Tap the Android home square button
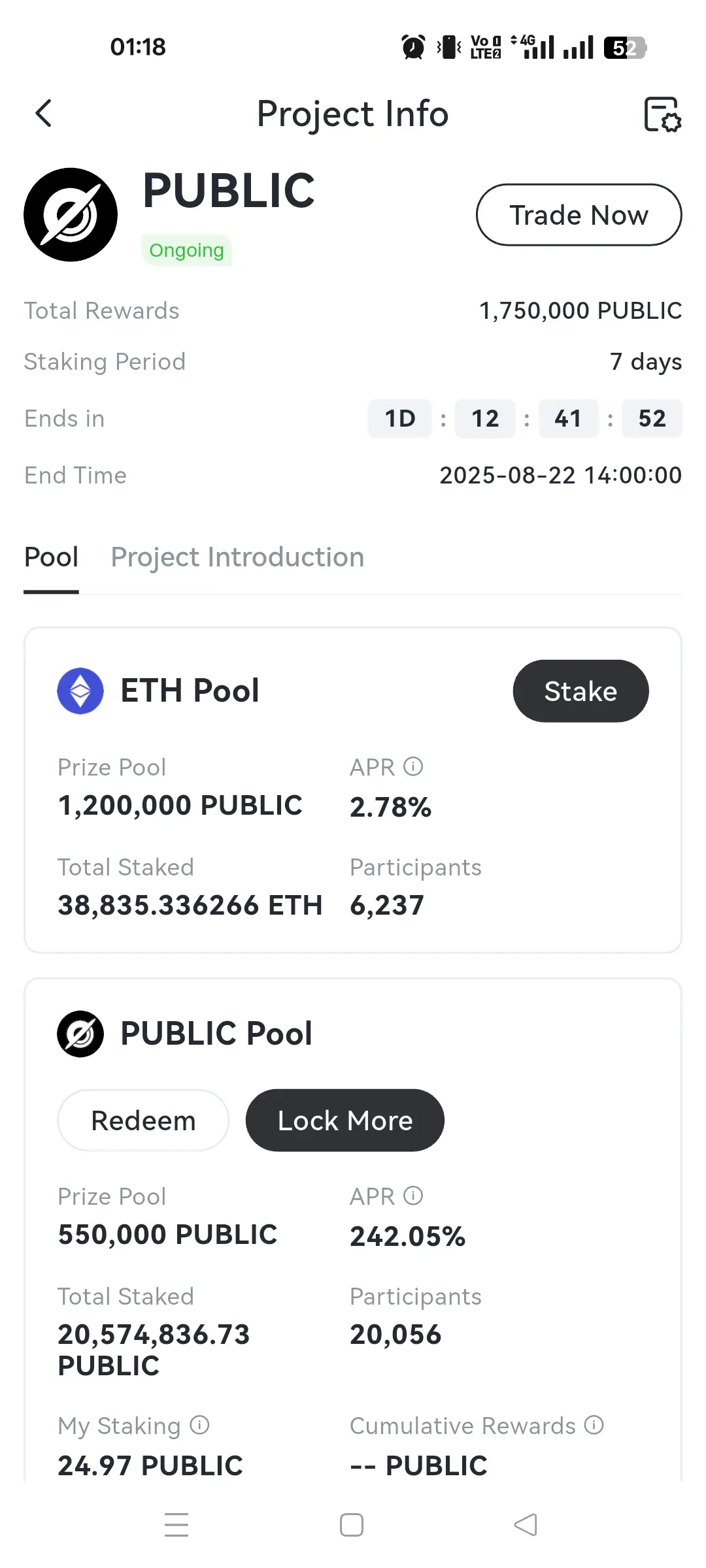The height and width of the screenshot is (1568, 706). (x=352, y=1525)
